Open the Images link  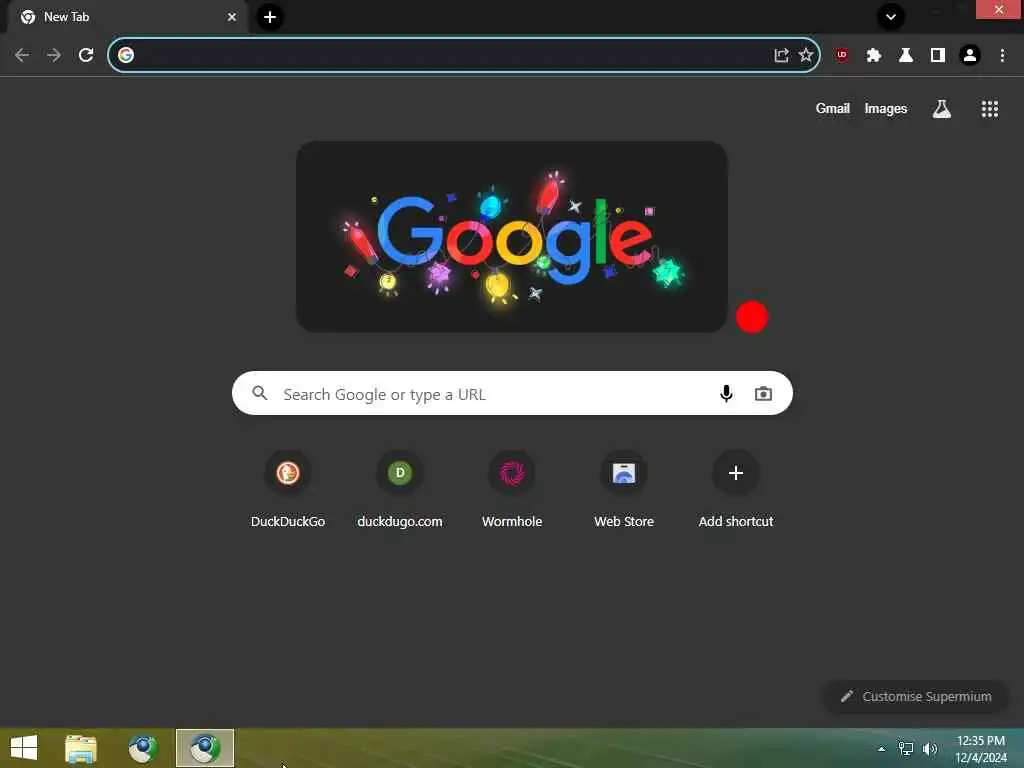886,108
